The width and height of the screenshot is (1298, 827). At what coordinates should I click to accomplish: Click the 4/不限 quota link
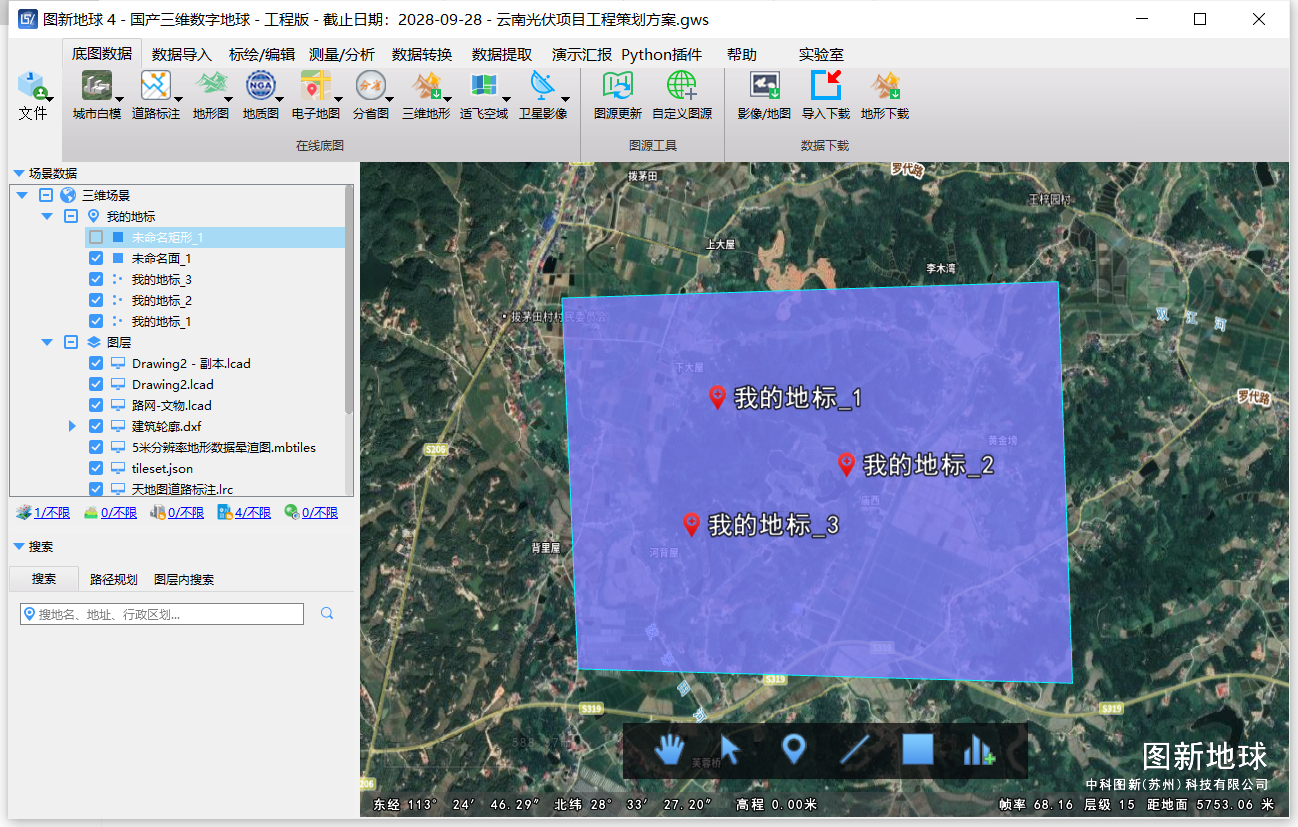[x=253, y=512]
